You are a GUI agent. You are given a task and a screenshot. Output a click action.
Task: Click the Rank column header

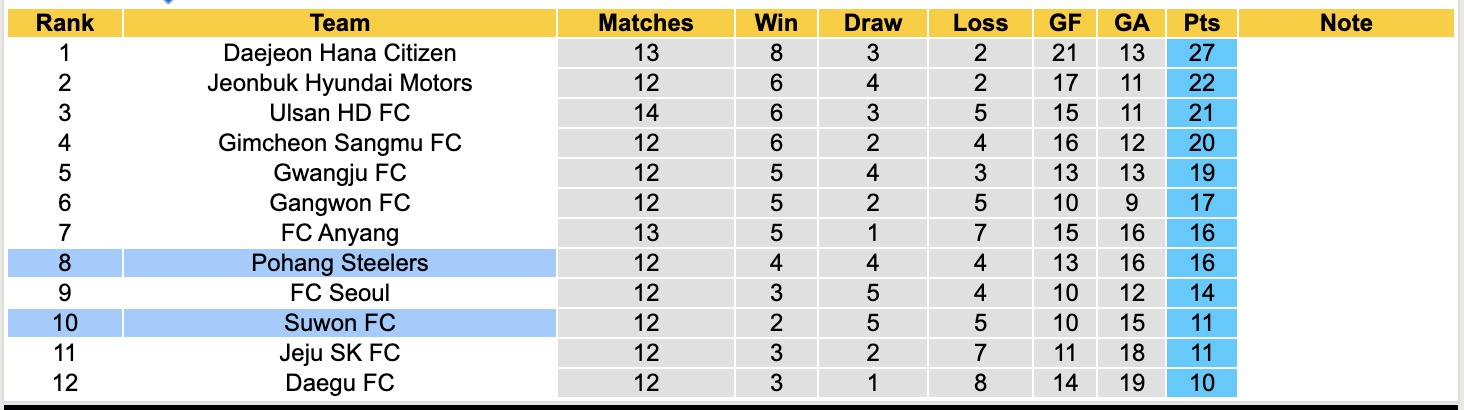(x=65, y=23)
